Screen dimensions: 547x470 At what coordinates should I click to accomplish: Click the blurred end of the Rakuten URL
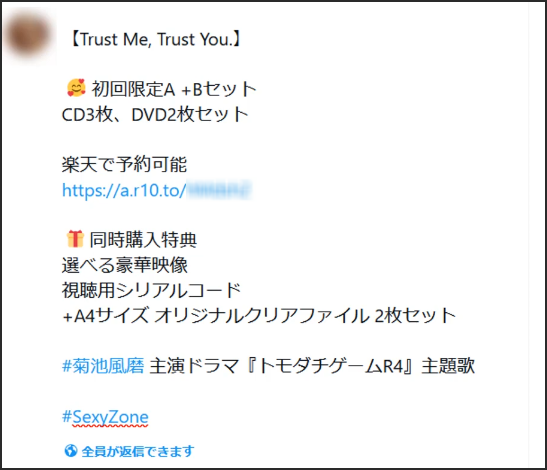coord(219,190)
